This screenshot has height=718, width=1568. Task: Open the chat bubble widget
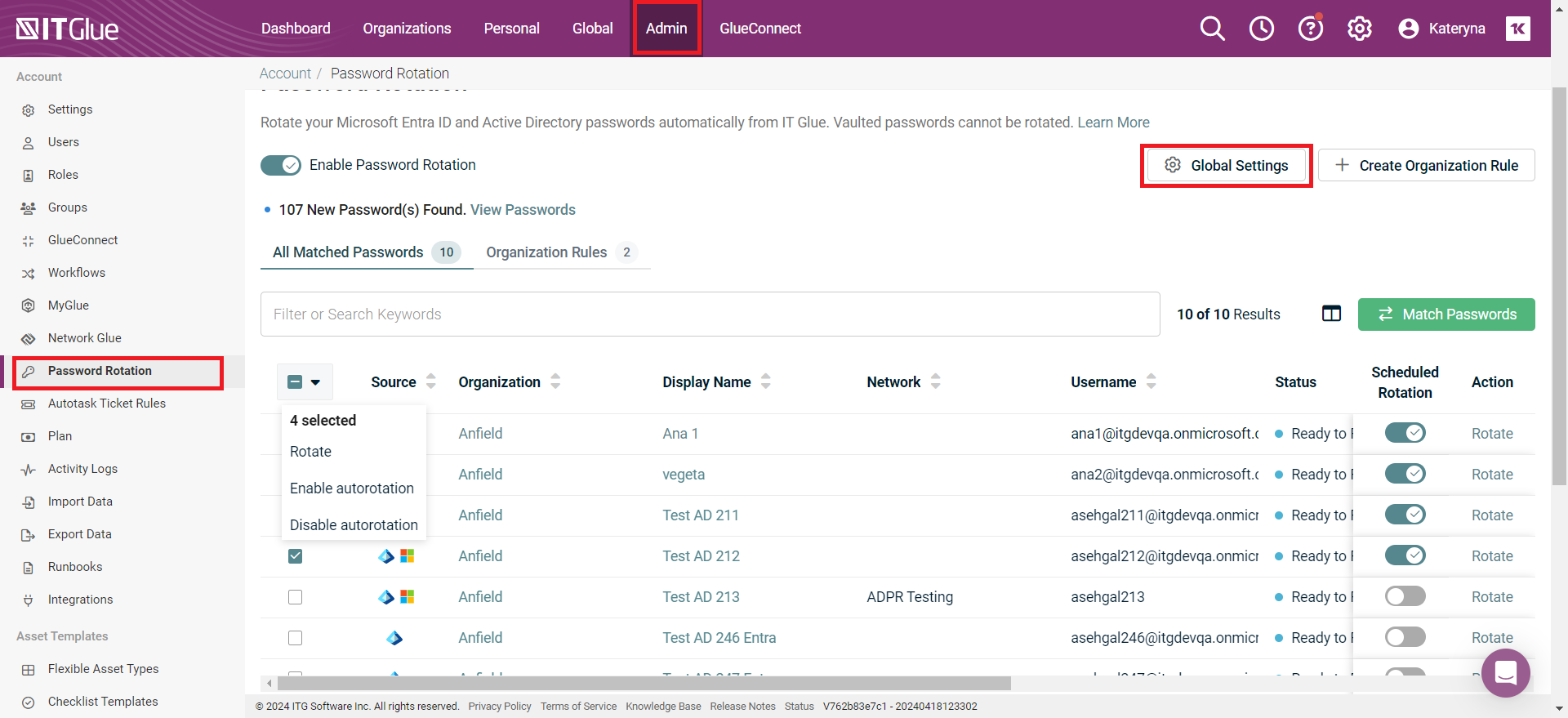tap(1505, 673)
